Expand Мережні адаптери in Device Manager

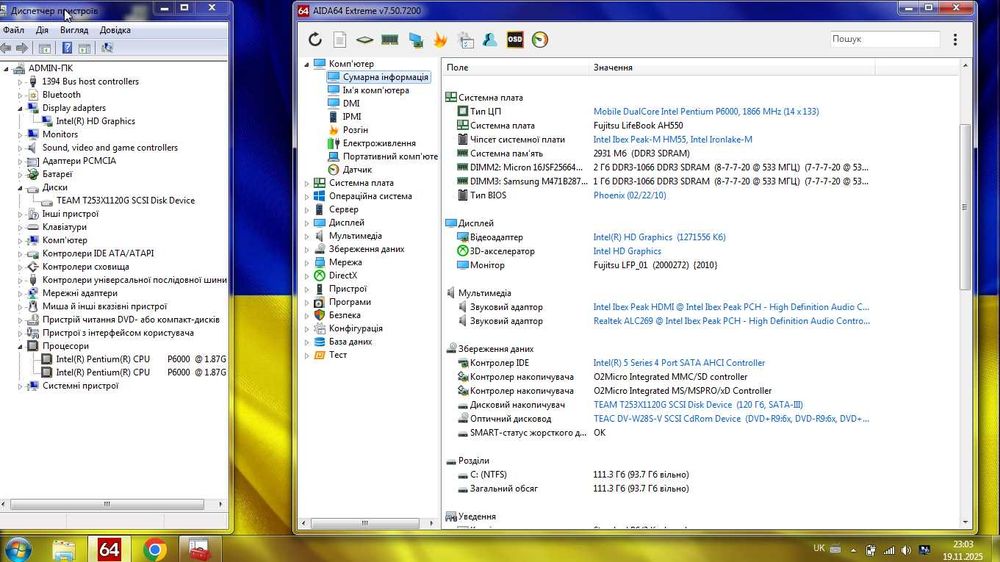tap(20, 293)
